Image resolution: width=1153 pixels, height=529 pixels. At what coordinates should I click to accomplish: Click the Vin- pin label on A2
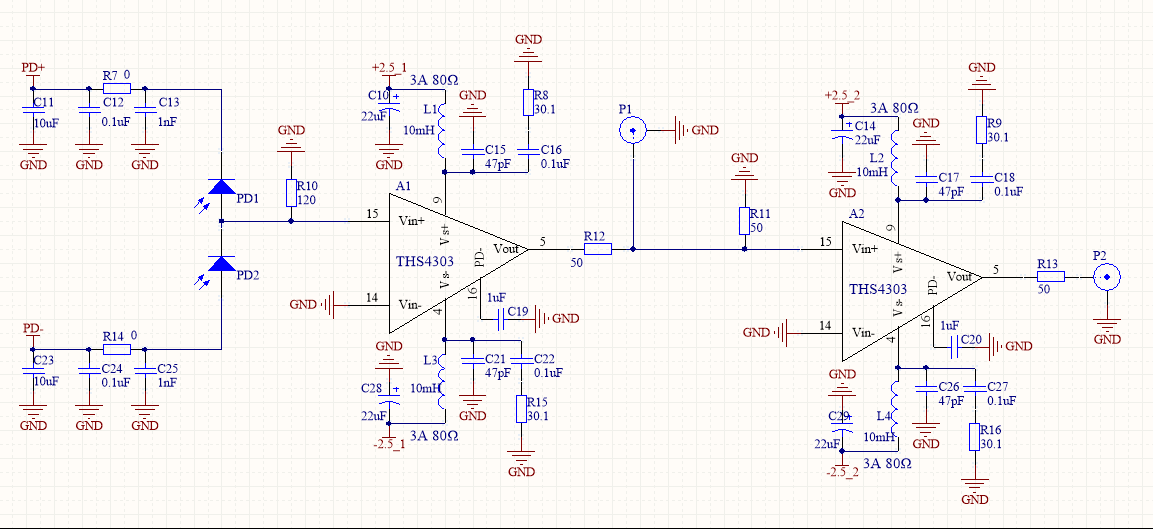coord(863,333)
